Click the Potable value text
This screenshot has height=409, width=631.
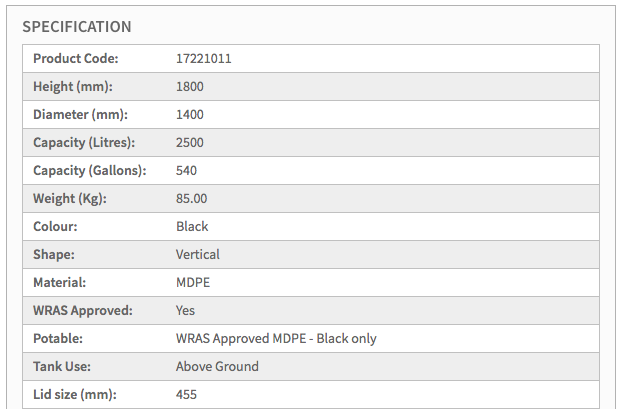tap(276, 339)
